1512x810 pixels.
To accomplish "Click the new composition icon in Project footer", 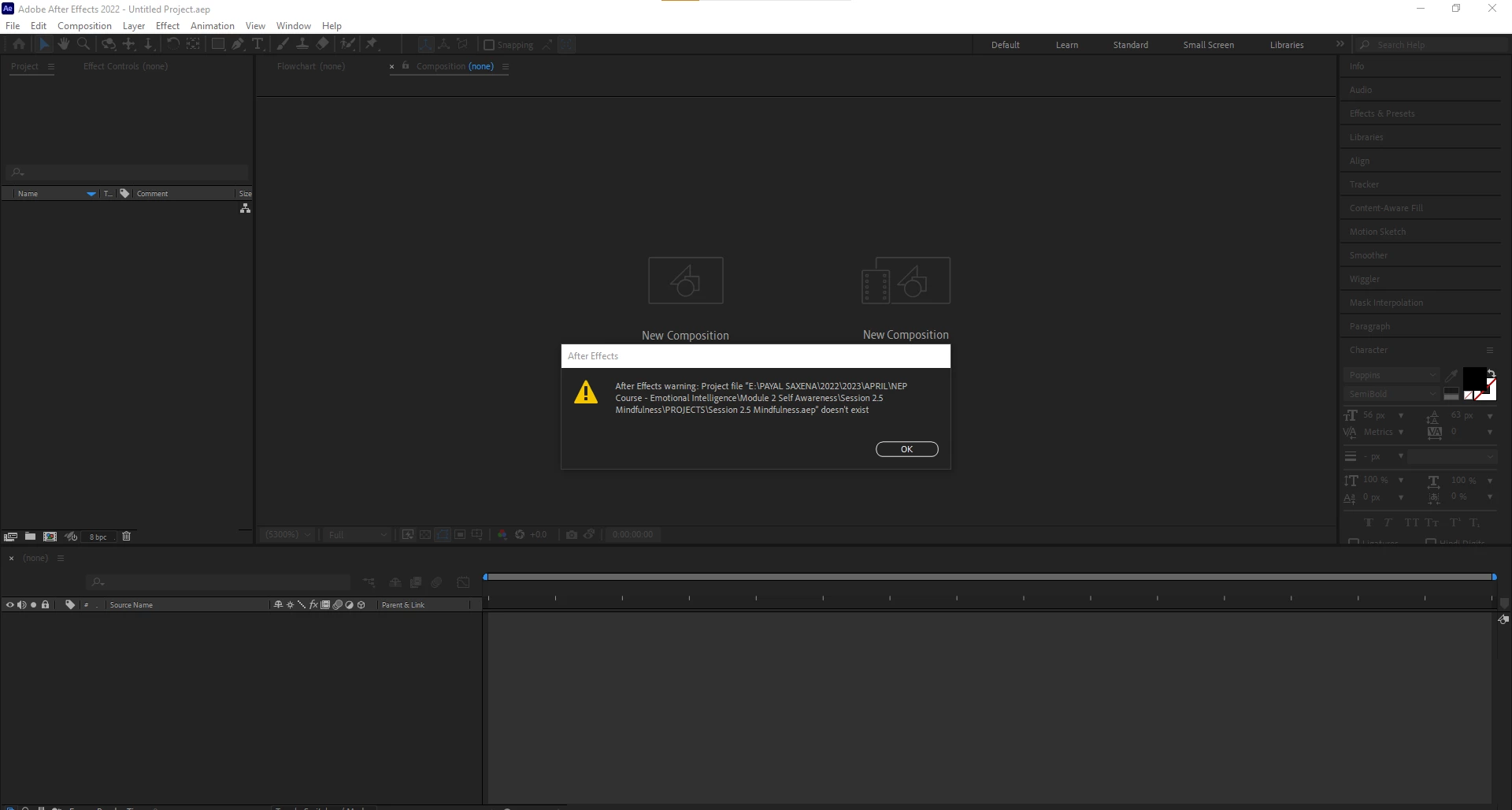I will click(x=50, y=537).
